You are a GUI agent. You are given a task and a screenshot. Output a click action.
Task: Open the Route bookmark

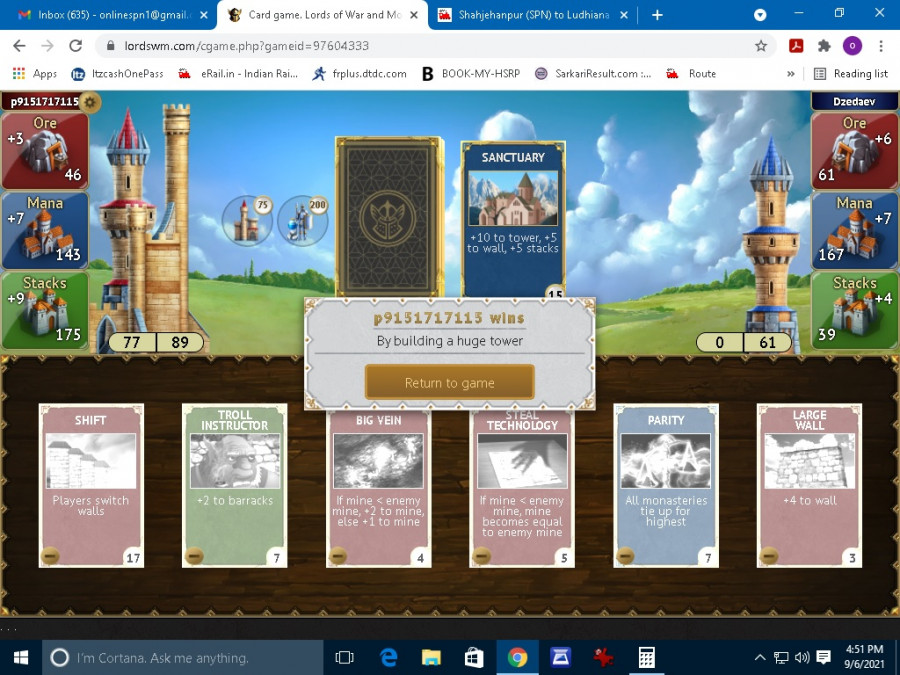691,73
